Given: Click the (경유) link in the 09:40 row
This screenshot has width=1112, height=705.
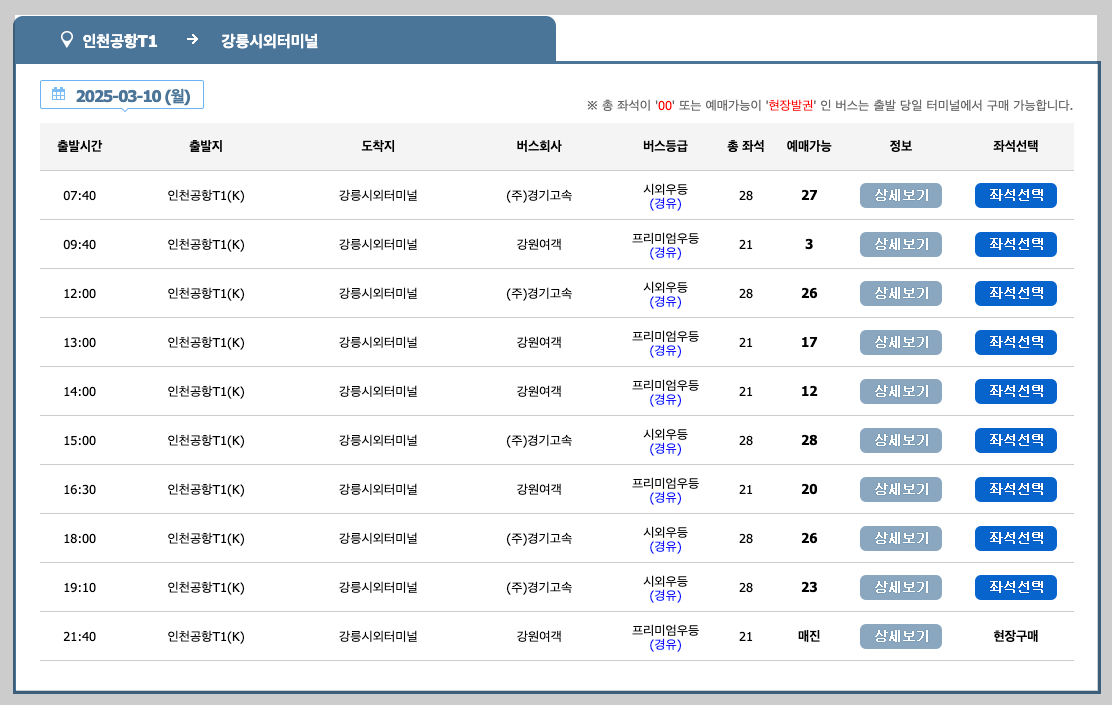Looking at the screenshot, I should point(665,252).
